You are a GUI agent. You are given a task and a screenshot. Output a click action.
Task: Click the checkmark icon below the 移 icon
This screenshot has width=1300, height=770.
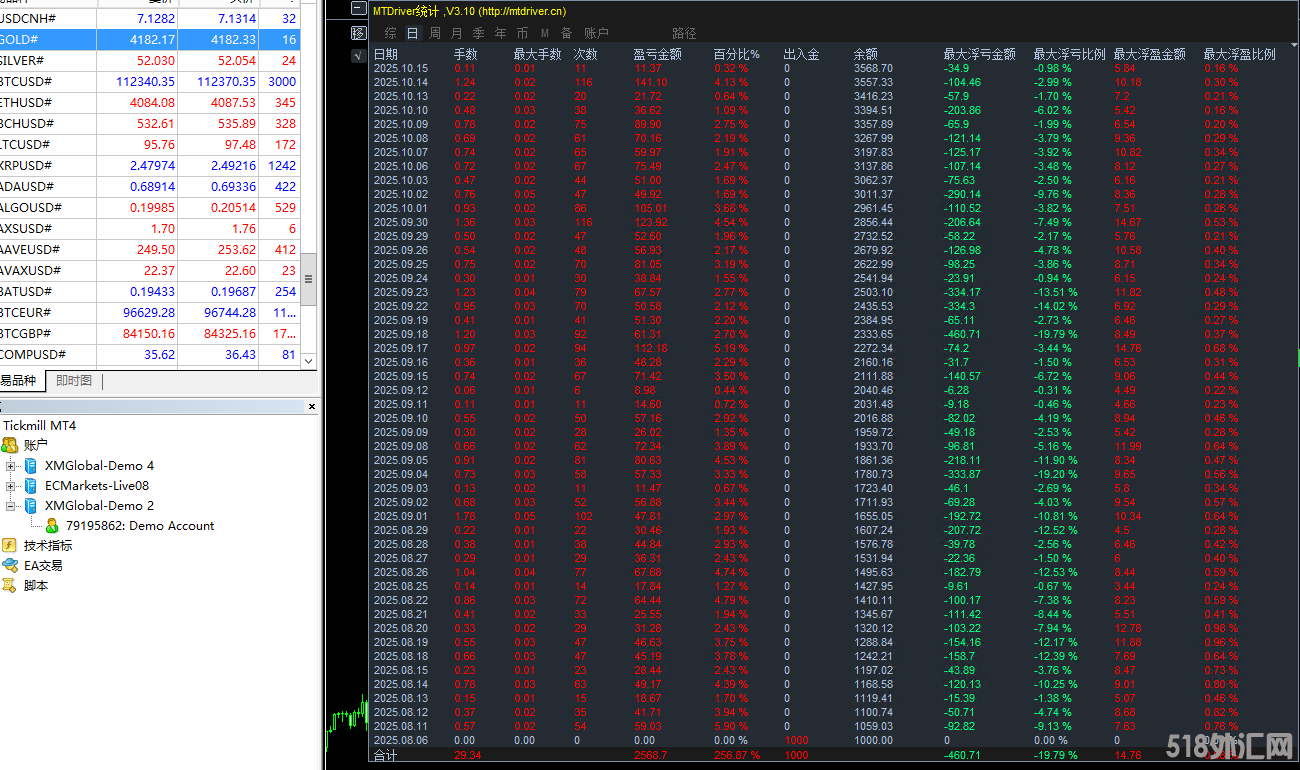click(x=357, y=56)
